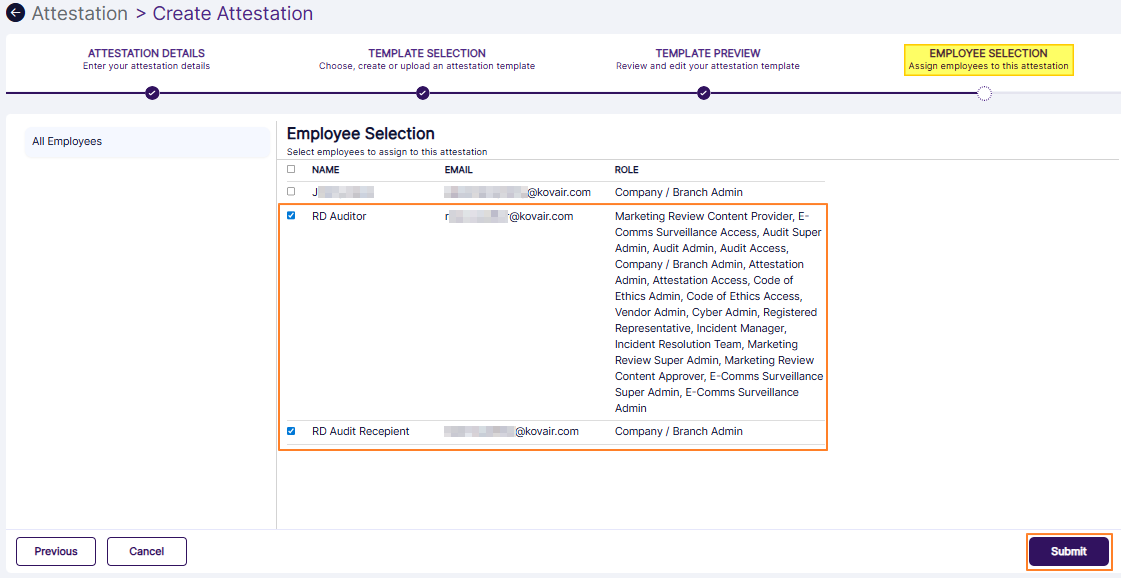Click the Template Selection completed checkmark
The height and width of the screenshot is (578, 1121).
422,93
